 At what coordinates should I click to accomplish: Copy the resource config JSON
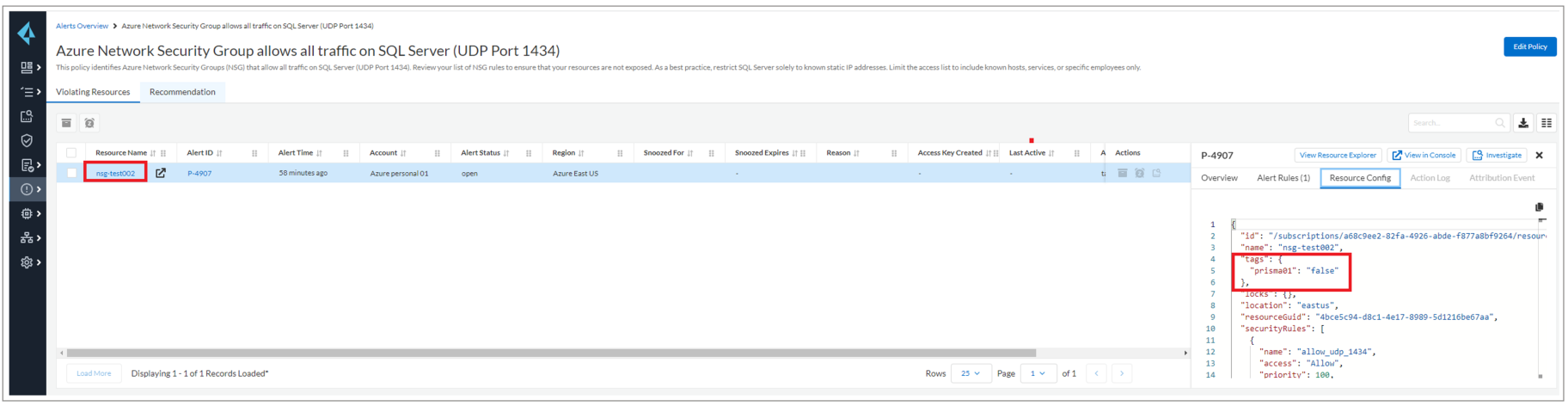point(1539,207)
